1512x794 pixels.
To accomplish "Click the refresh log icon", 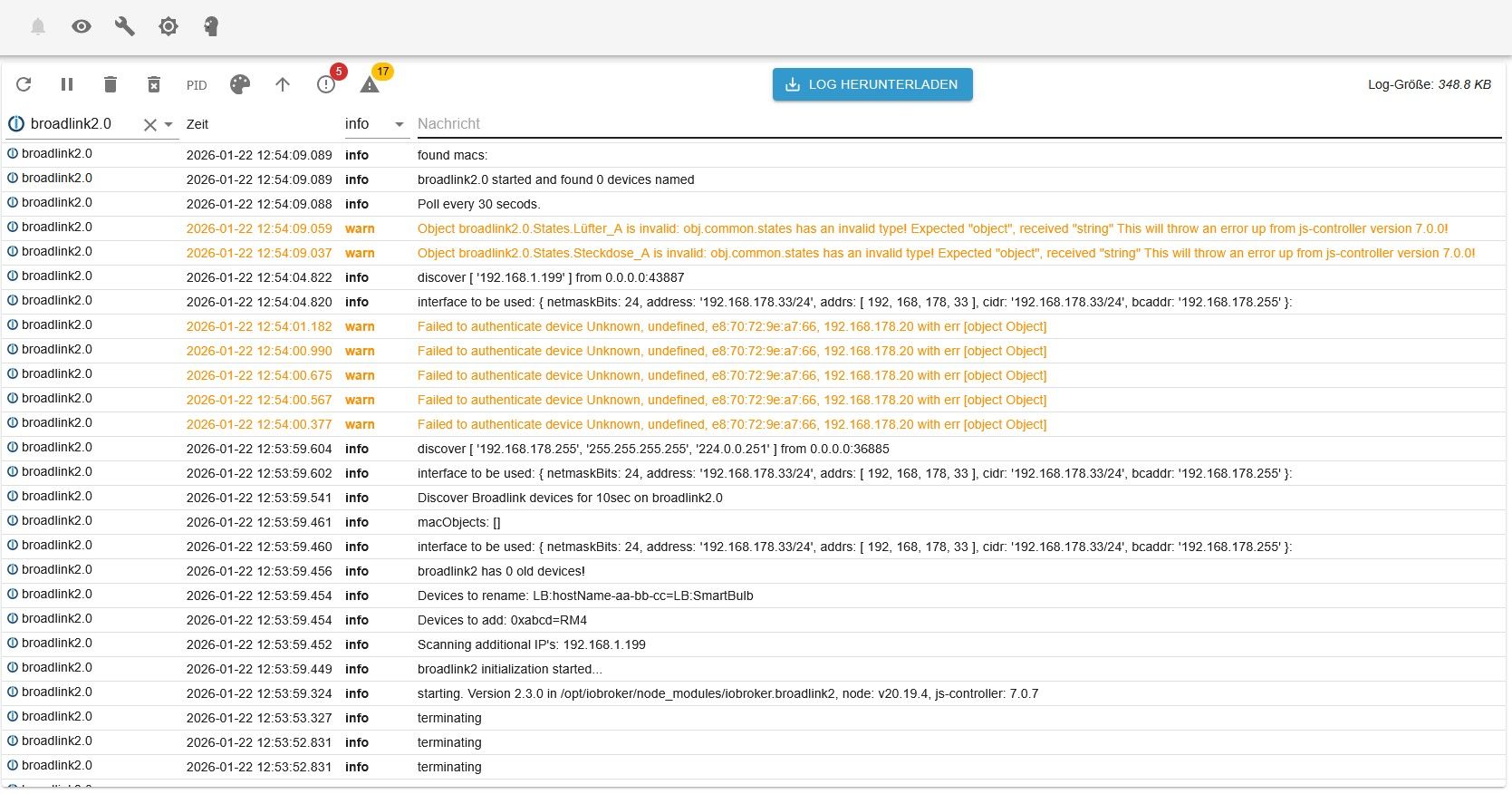I will point(24,84).
